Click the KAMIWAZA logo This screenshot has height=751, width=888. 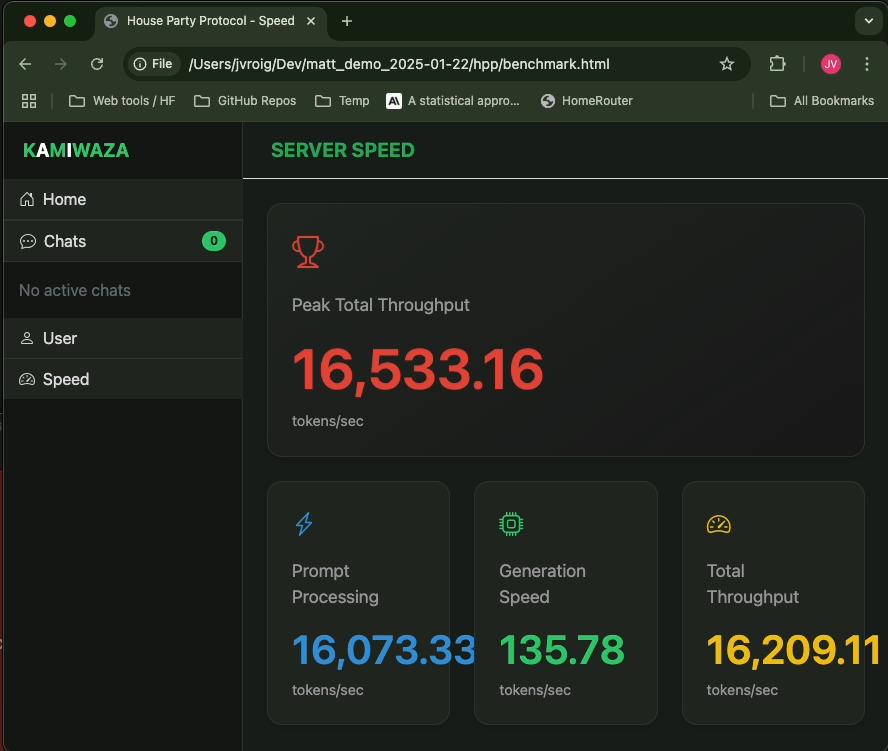(76, 151)
